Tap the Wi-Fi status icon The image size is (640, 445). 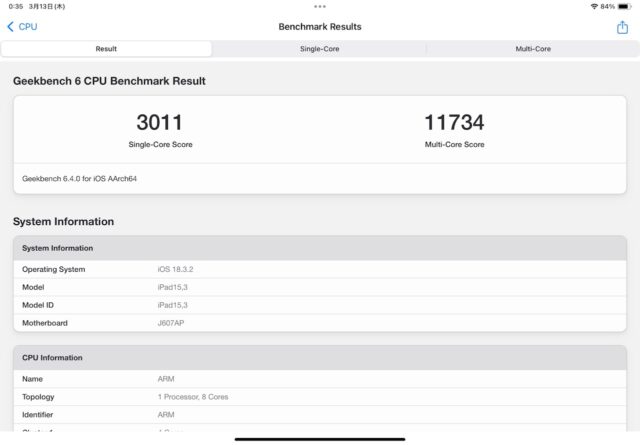(x=594, y=7)
